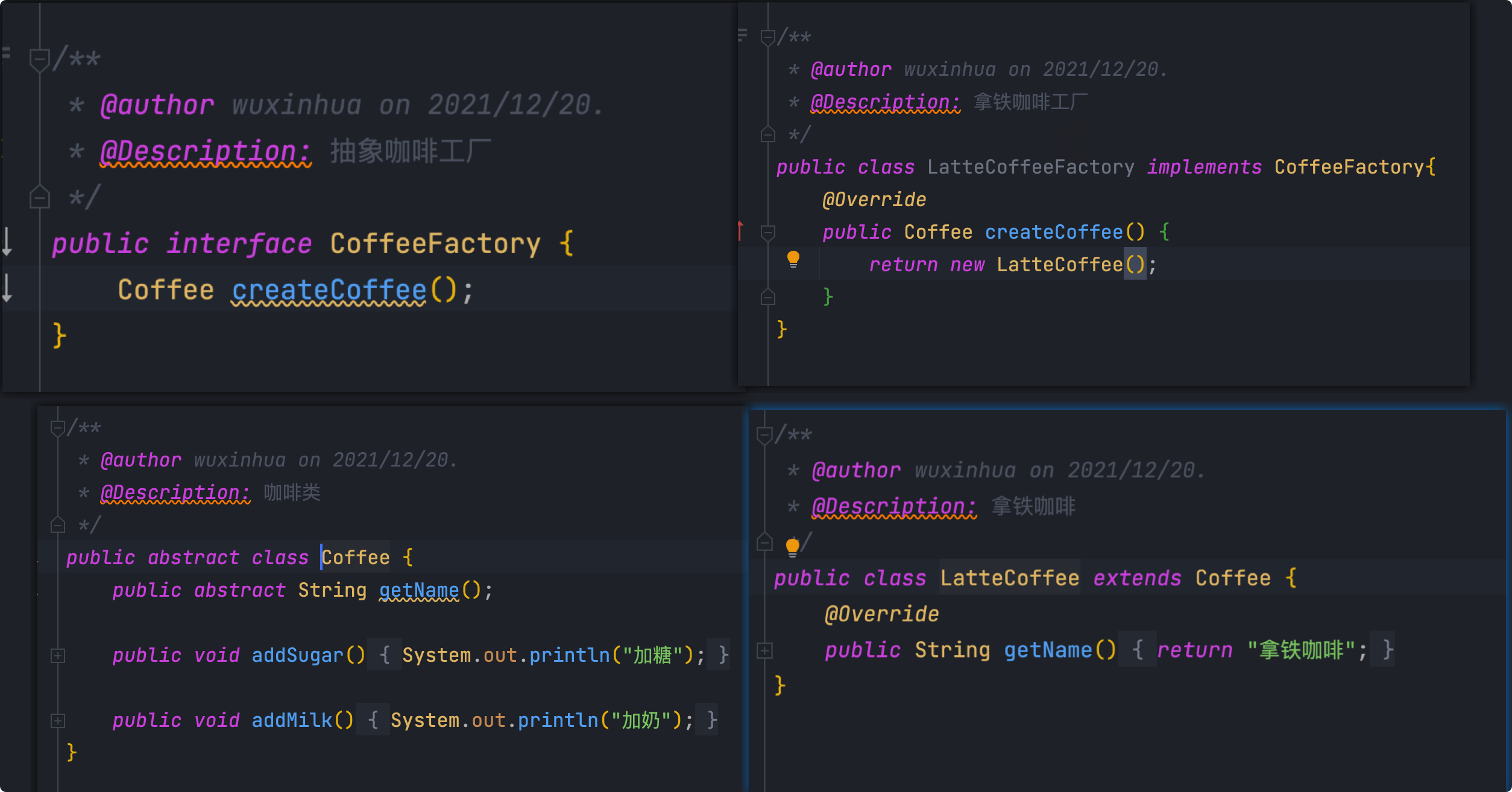
Task: Click gutter arrow next to createCoffee declaration
Action: coord(7,288)
